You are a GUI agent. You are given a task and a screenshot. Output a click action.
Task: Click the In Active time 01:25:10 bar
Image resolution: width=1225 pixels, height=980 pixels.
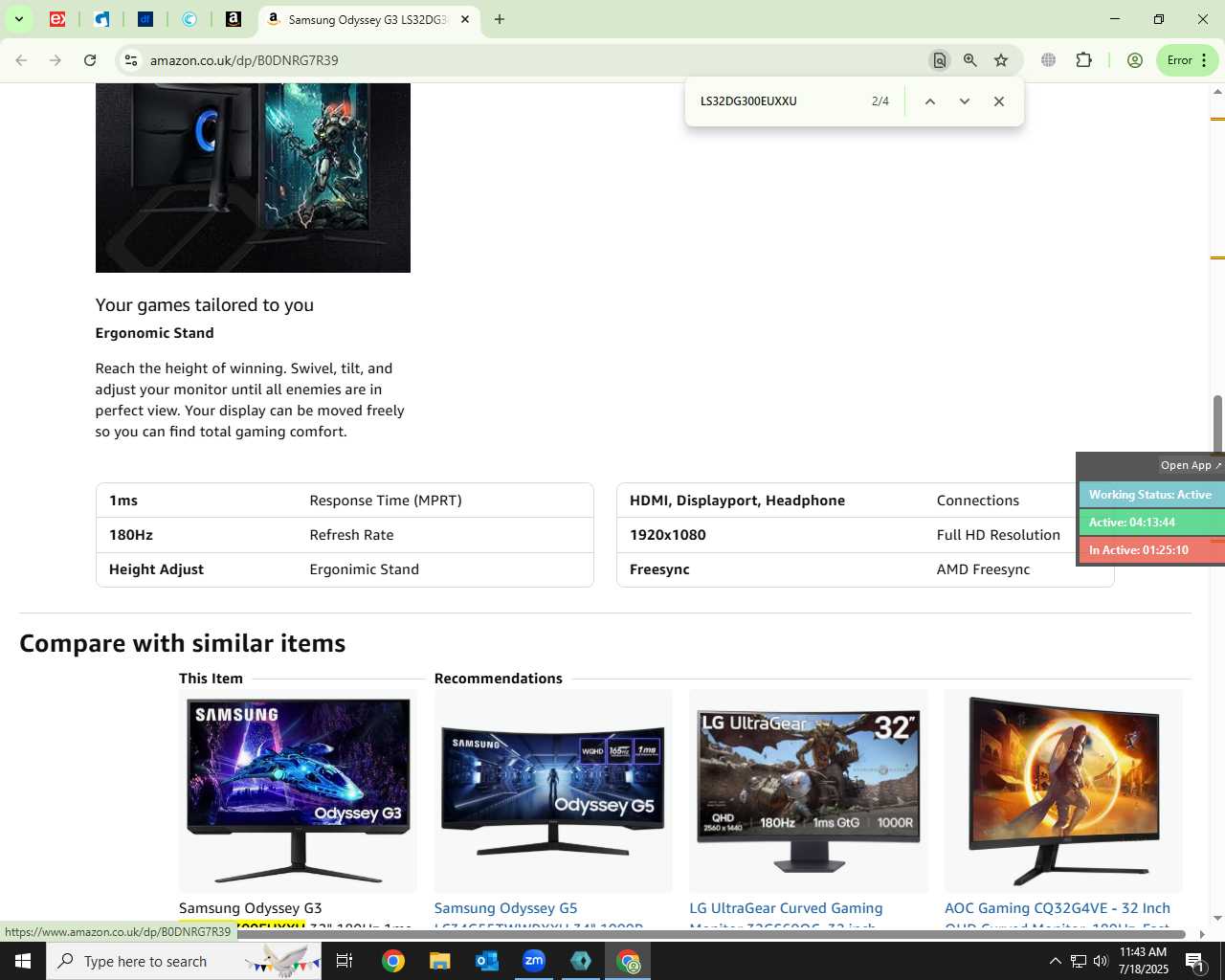pyautogui.click(x=1152, y=550)
